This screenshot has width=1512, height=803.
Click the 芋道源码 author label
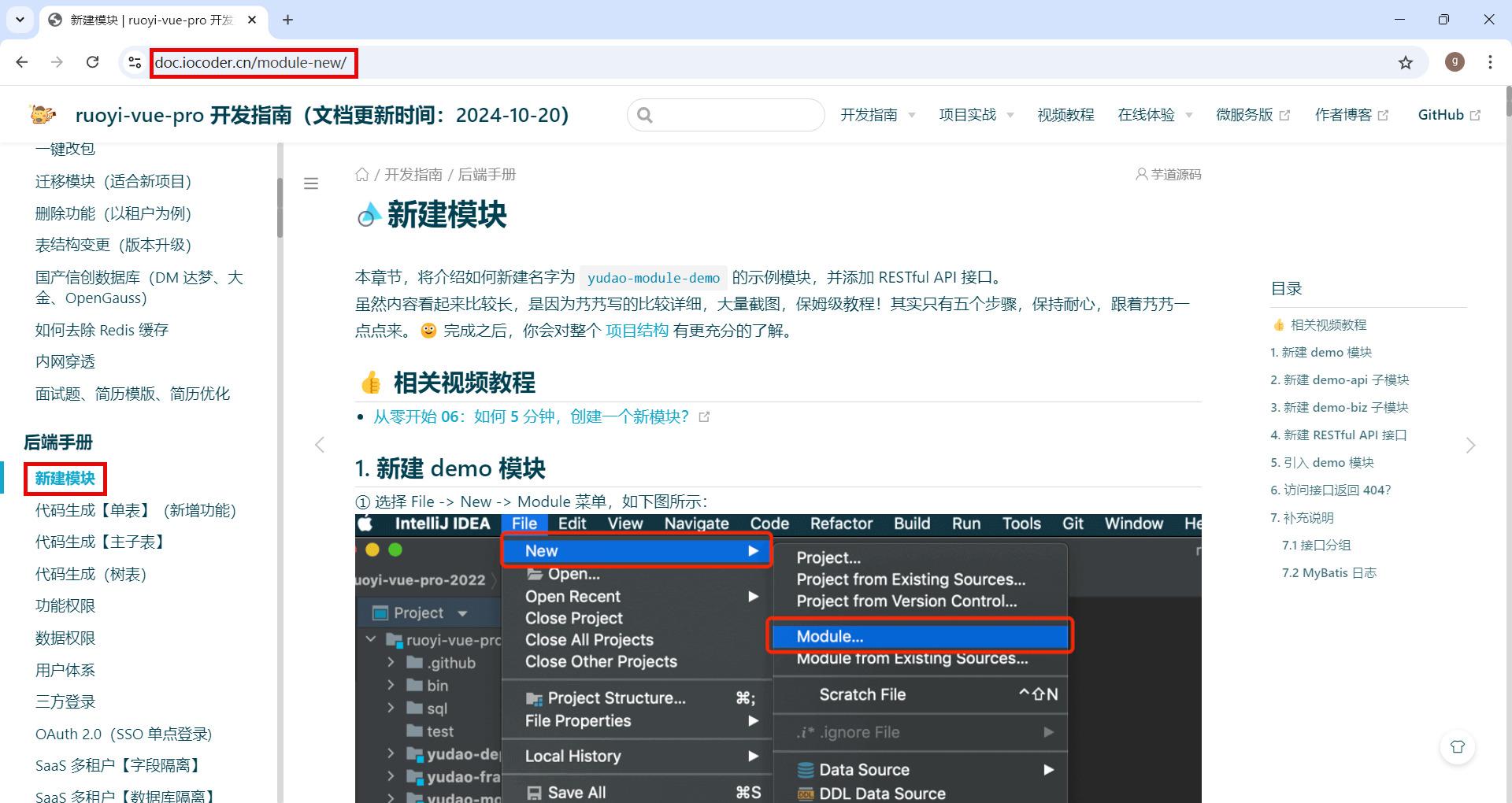[x=1168, y=174]
